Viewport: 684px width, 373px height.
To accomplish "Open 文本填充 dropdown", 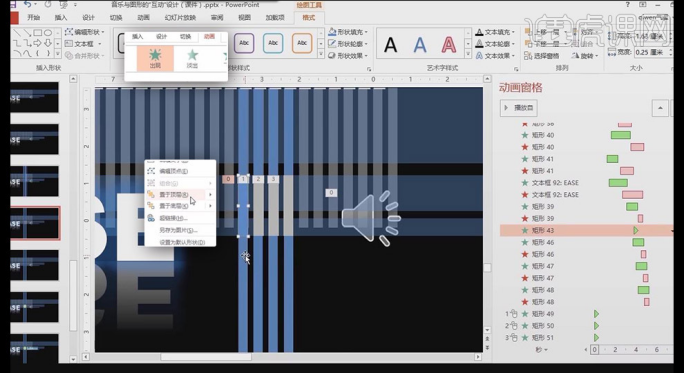I will 495,32.
